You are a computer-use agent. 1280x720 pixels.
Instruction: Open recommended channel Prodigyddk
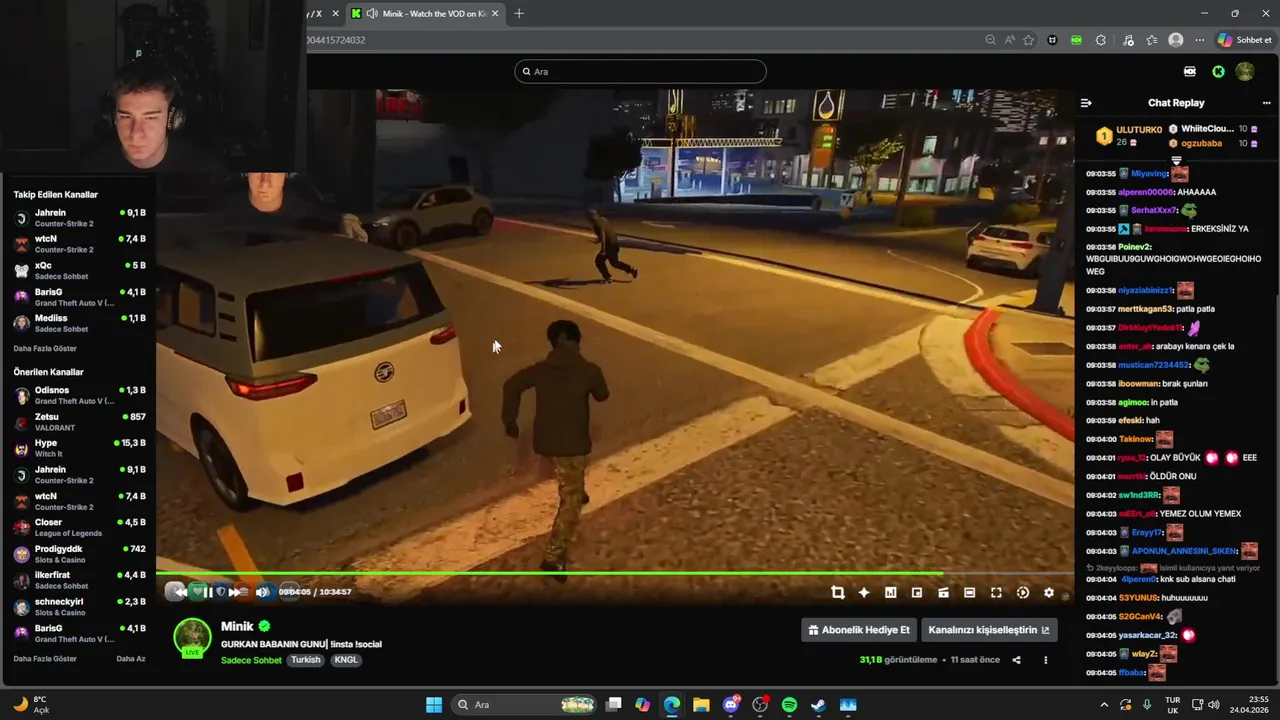(x=80, y=554)
